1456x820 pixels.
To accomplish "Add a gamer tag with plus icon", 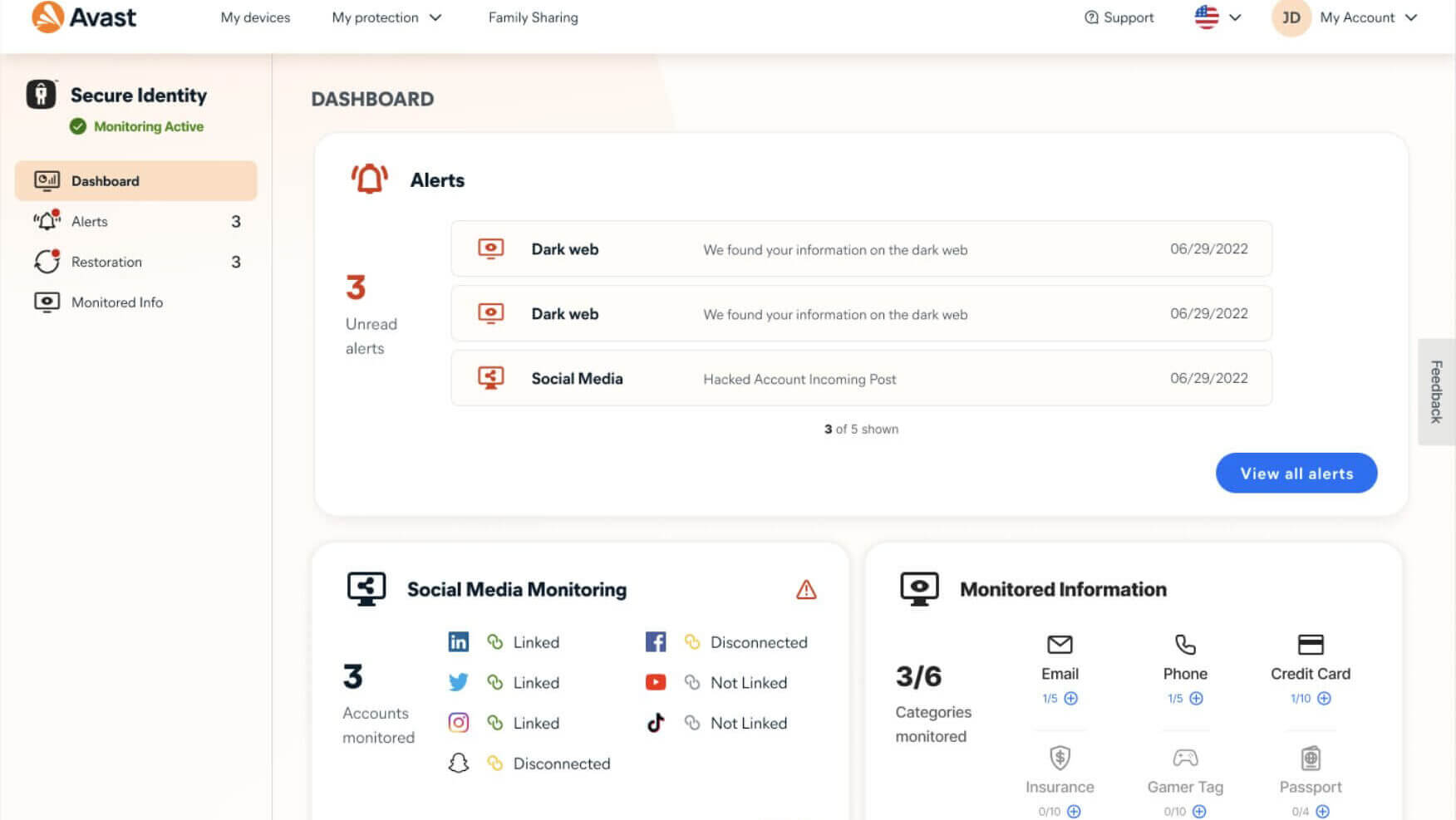I will pos(1199,812).
